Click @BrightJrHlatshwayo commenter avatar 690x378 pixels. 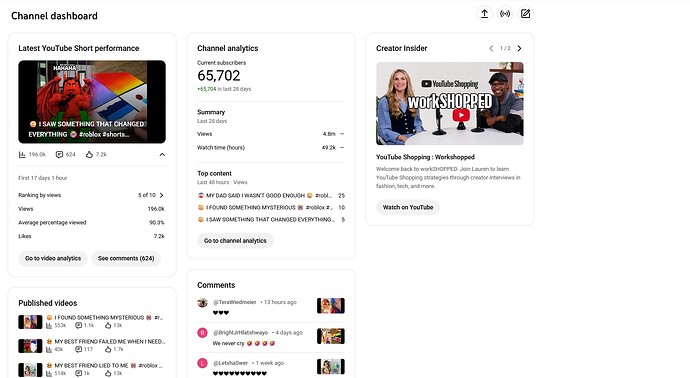[202, 333]
